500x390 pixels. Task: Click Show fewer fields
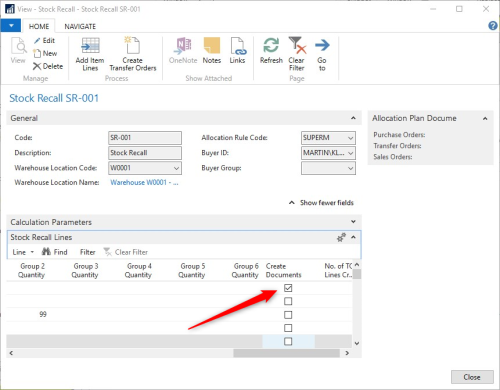(321, 203)
